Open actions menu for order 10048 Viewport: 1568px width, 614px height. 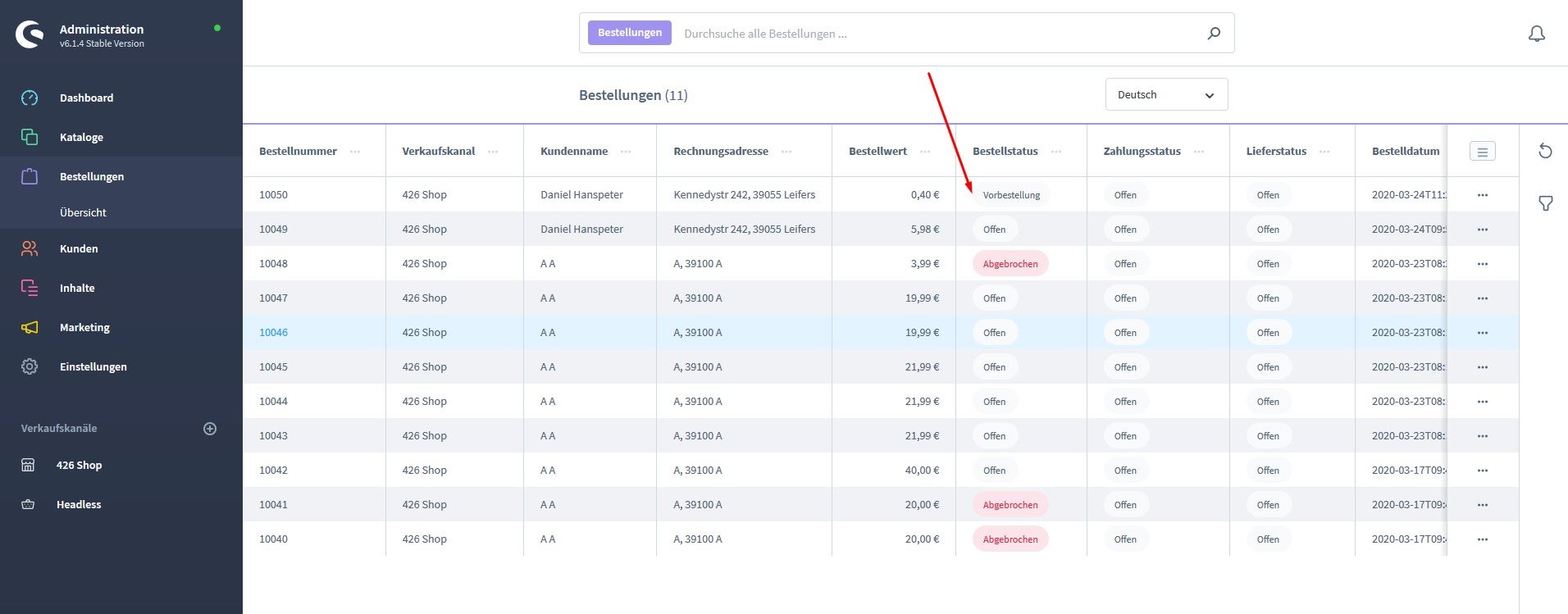1482,264
